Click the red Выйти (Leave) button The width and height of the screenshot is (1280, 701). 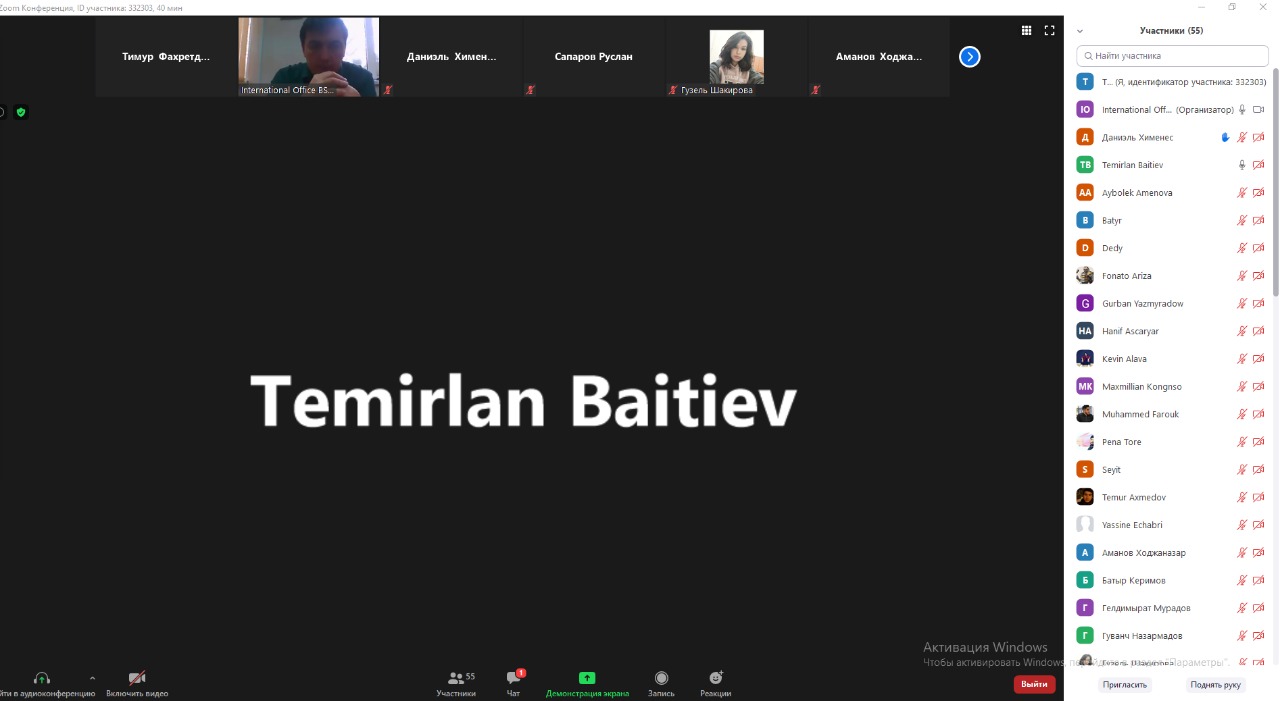pos(1034,684)
